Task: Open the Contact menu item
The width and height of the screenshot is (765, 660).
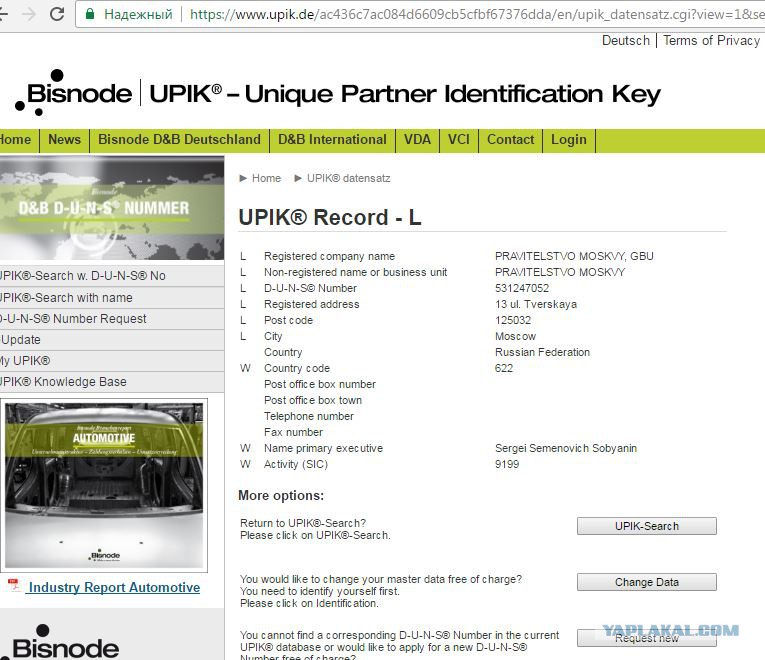Action: [510, 140]
